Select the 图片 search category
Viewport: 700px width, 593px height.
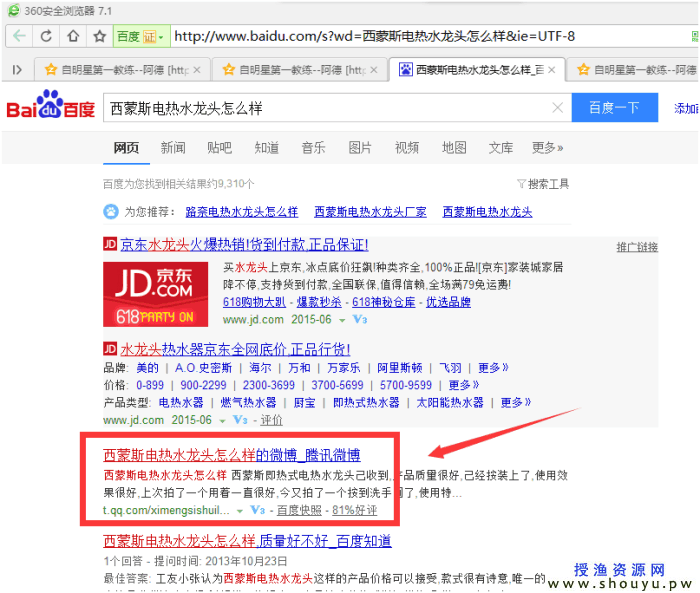(x=360, y=148)
